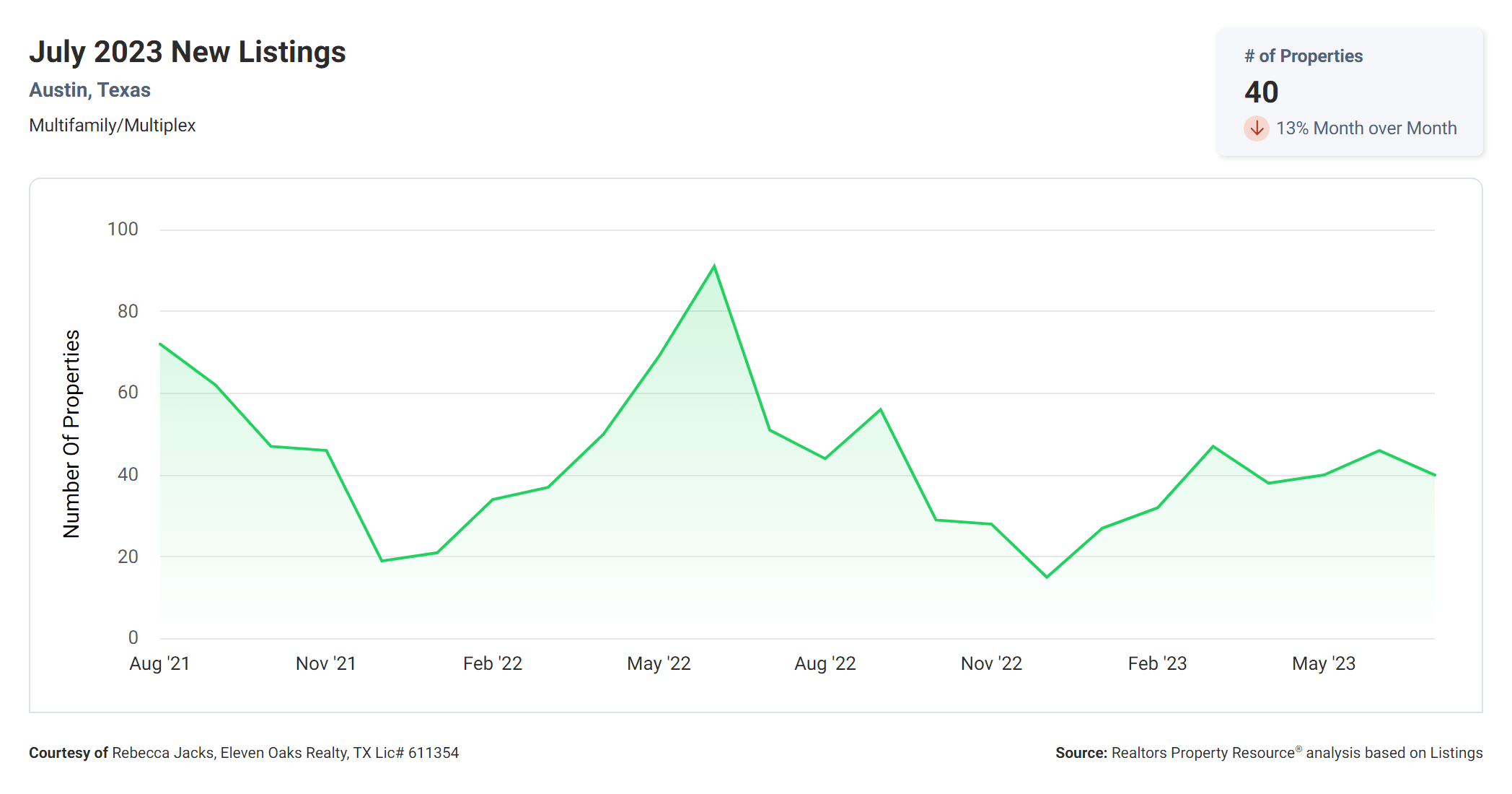Click the Feb '22 x-axis label
1512x794 pixels.
(x=492, y=663)
